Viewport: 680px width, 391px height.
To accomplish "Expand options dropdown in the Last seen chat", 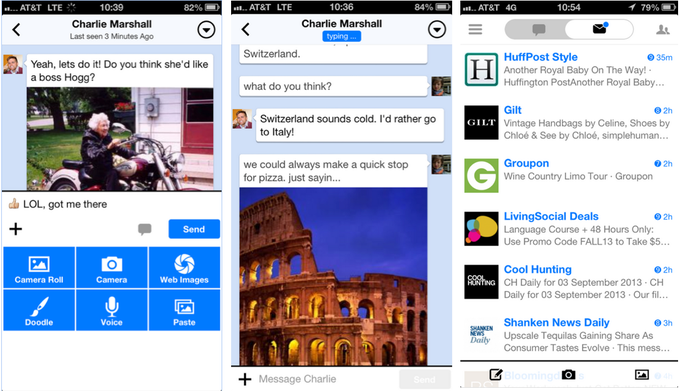I will (x=206, y=30).
